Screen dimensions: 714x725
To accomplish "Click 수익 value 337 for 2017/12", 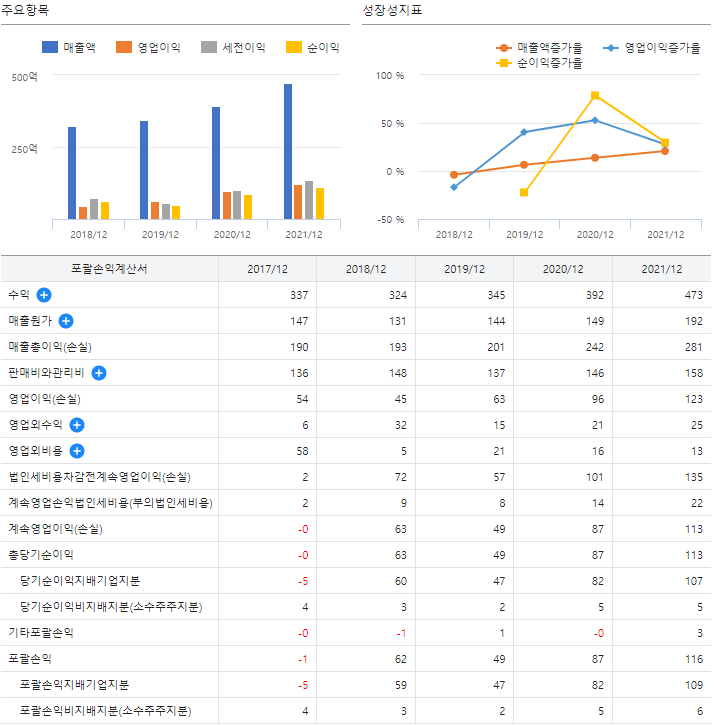I will 299,295.
